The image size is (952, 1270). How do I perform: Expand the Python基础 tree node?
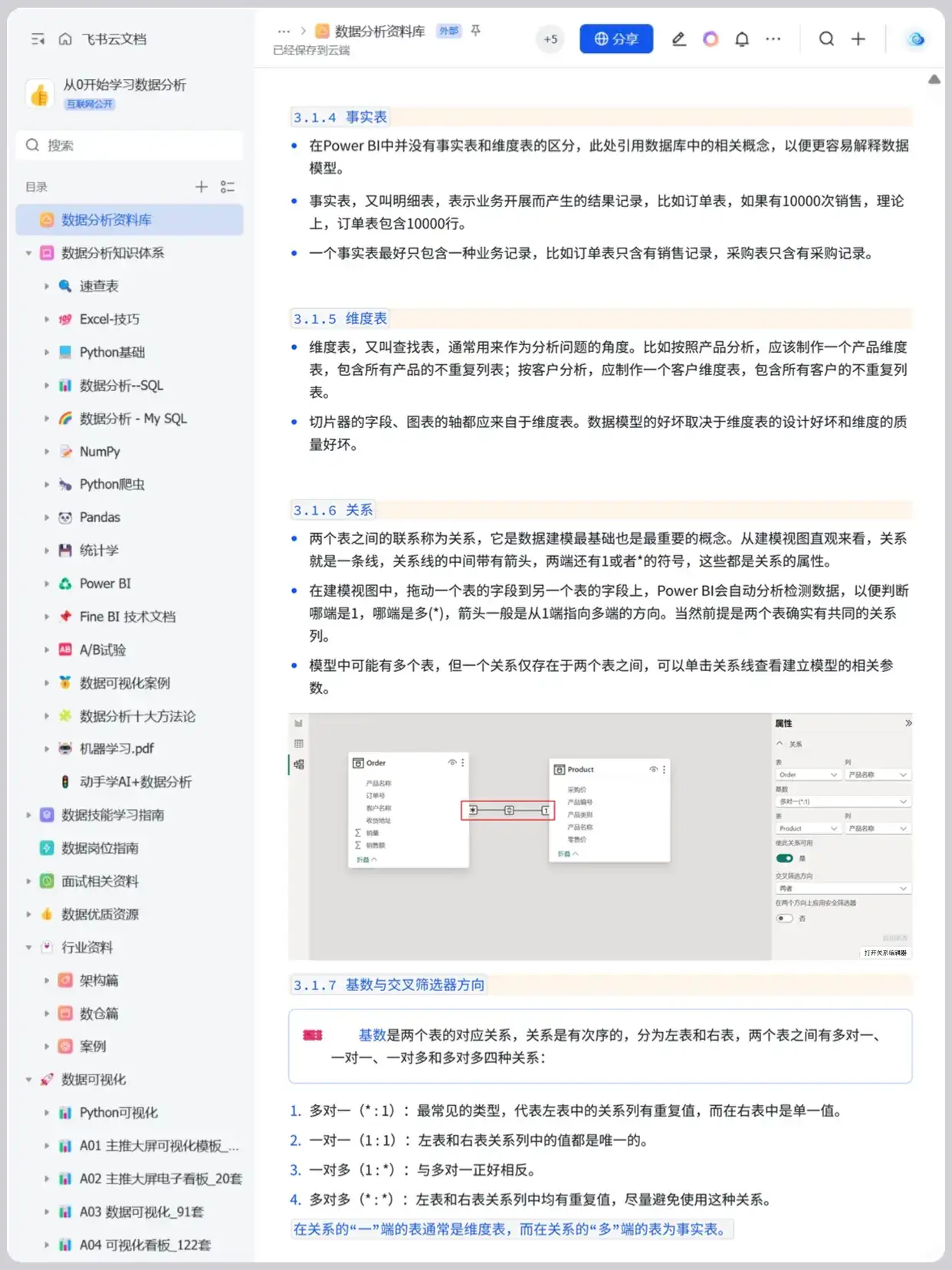(x=47, y=352)
